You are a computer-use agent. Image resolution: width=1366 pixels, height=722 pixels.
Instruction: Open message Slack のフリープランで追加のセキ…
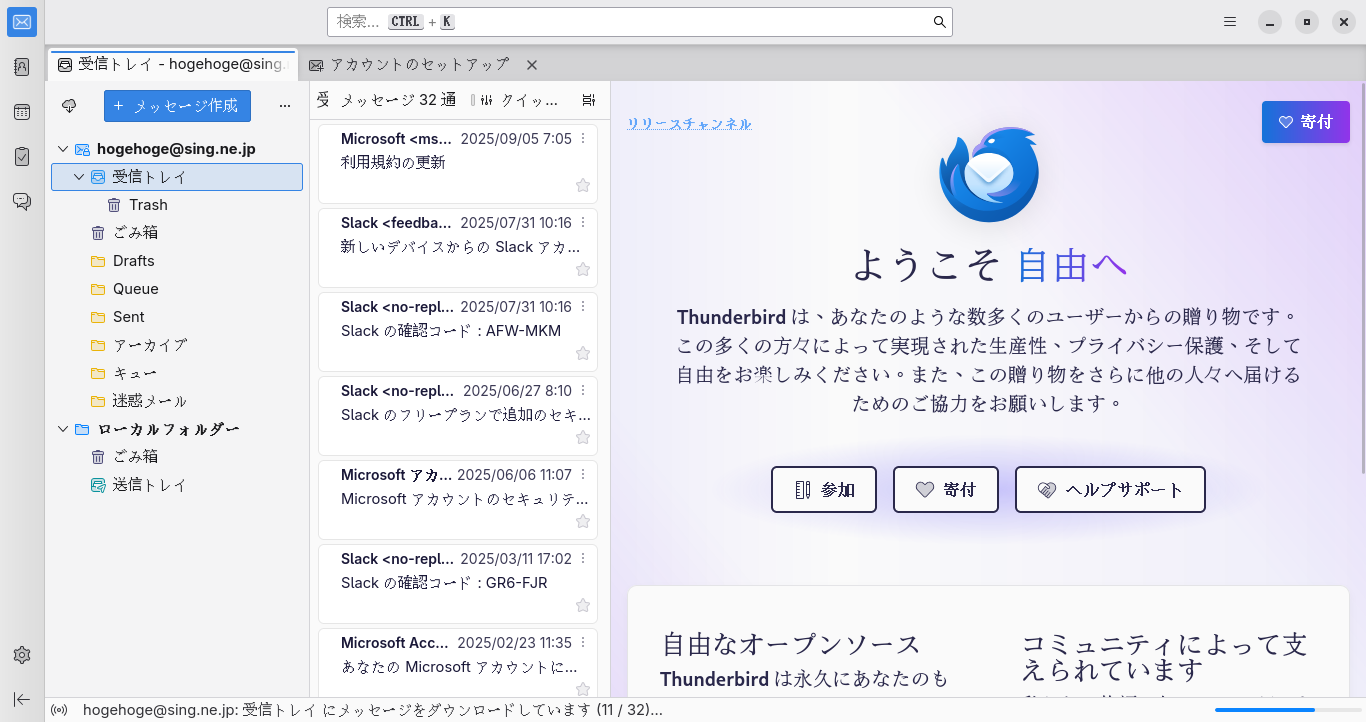pyautogui.click(x=457, y=415)
